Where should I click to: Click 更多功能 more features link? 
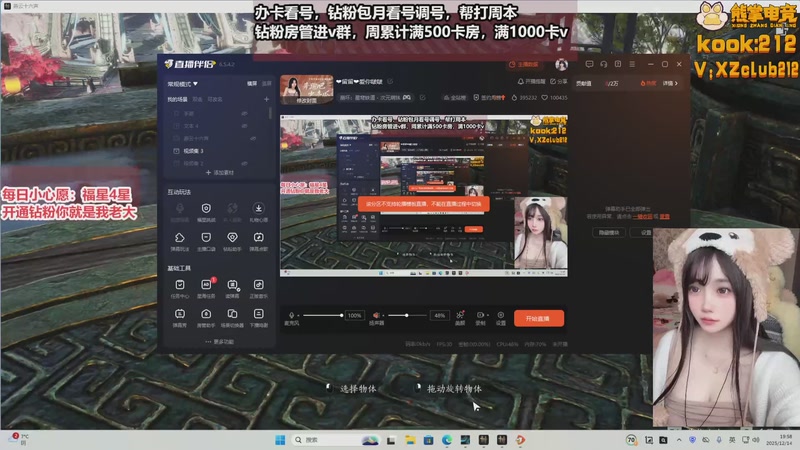pyautogui.click(x=219, y=342)
